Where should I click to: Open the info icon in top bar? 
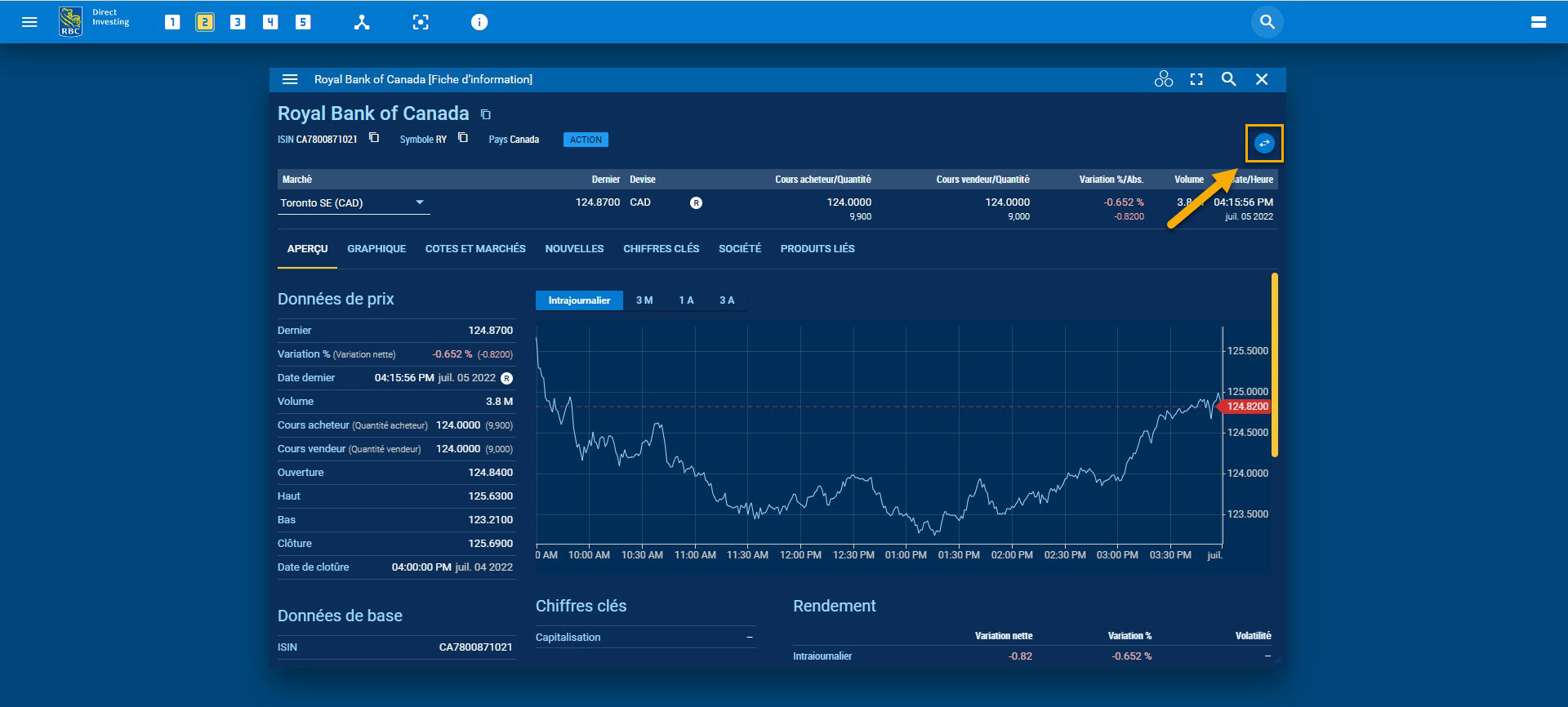point(479,22)
